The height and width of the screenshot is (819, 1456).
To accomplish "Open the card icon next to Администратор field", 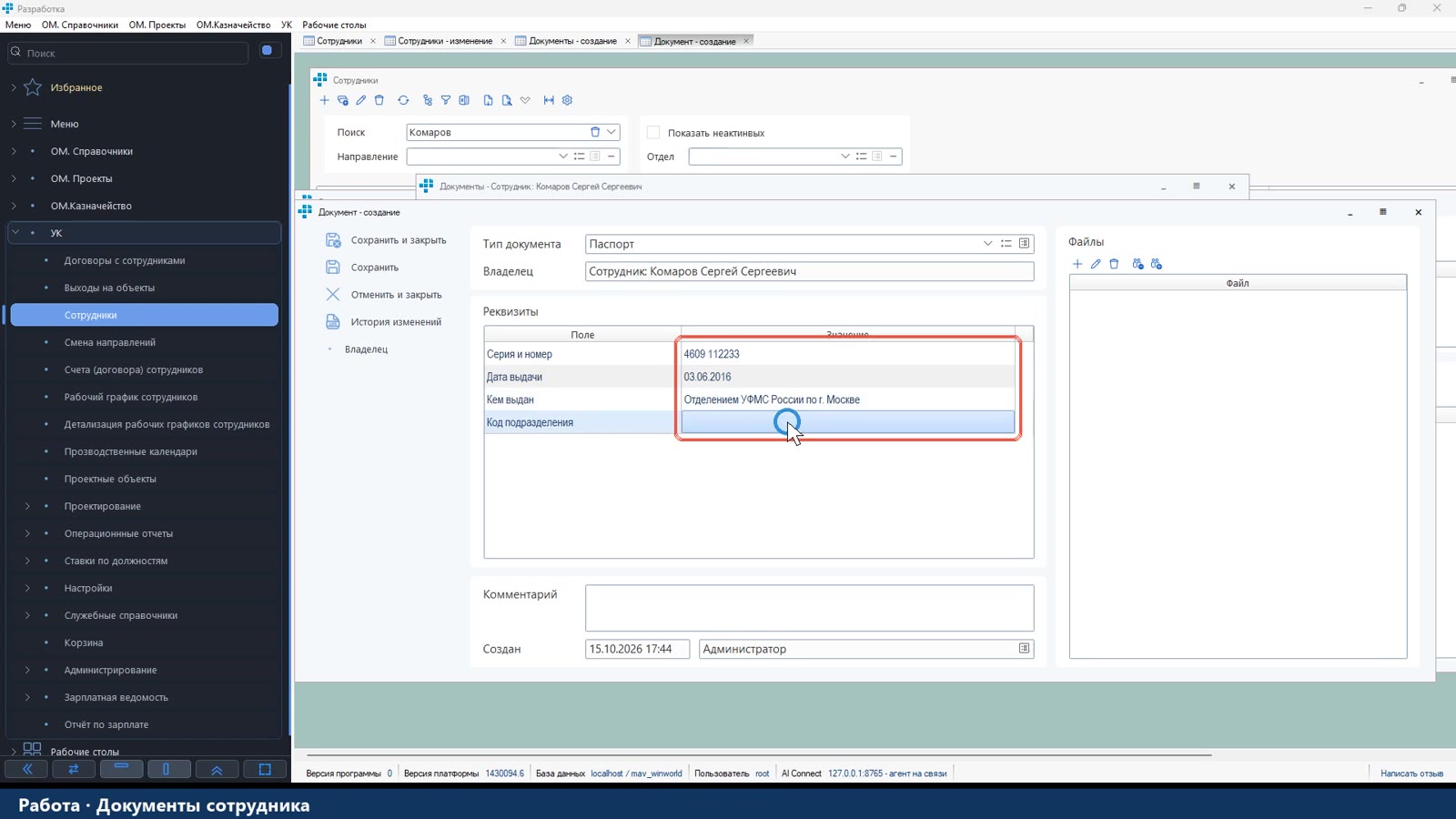I will point(1024,649).
